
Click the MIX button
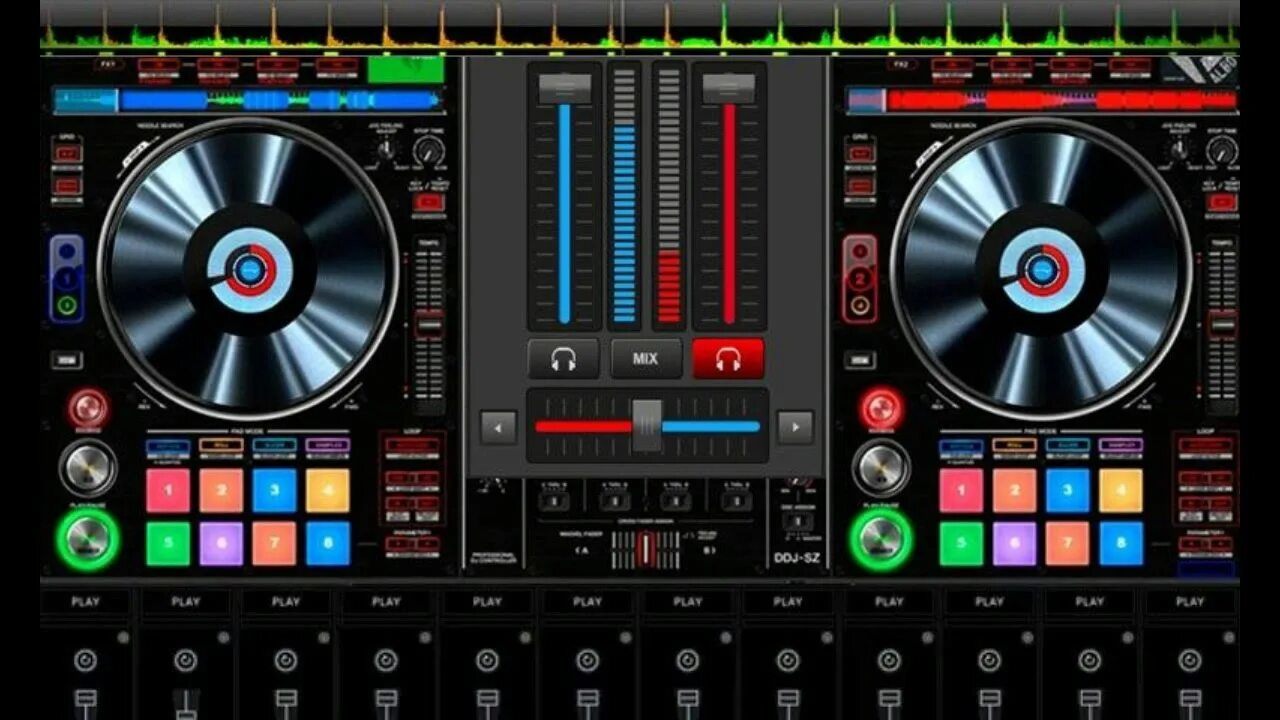click(x=646, y=359)
